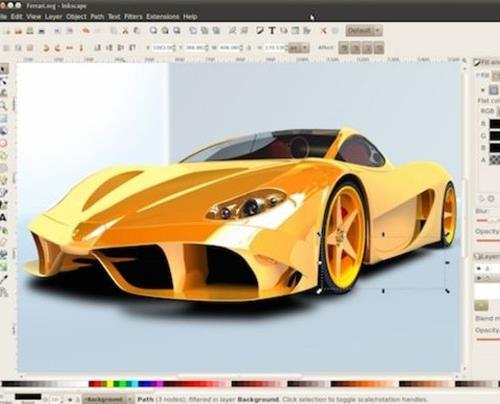500x404 pixels.
Task: Toggle first Affect button in controls bar
Action: (x=344, y=48)
